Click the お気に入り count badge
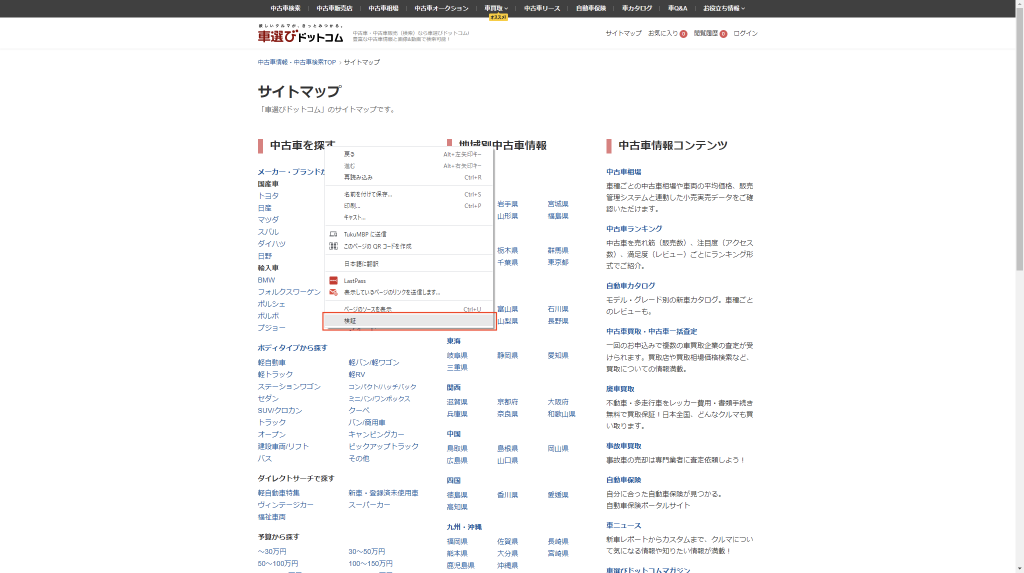 683,34
